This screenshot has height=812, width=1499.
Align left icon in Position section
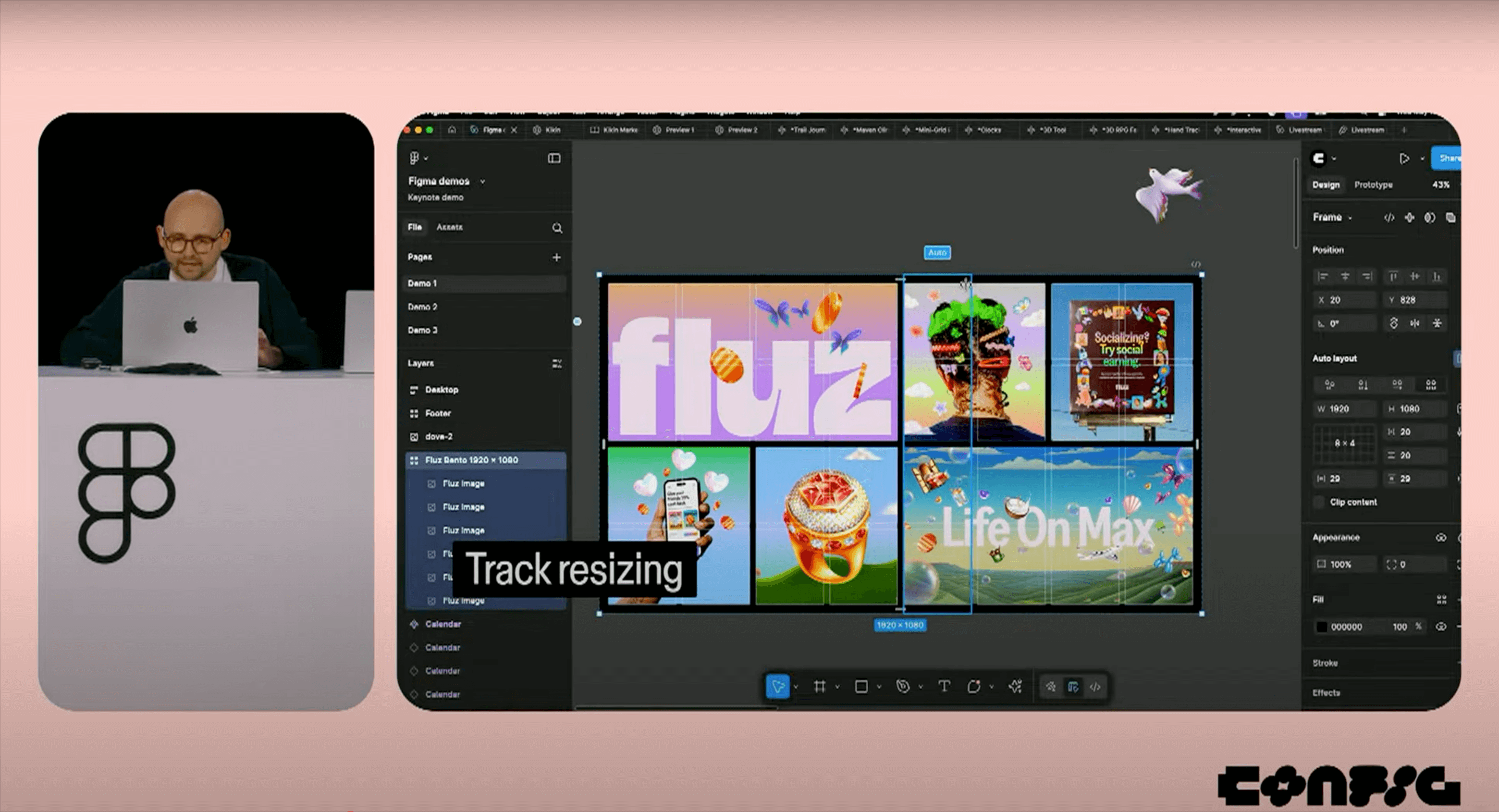[1323, 277]
